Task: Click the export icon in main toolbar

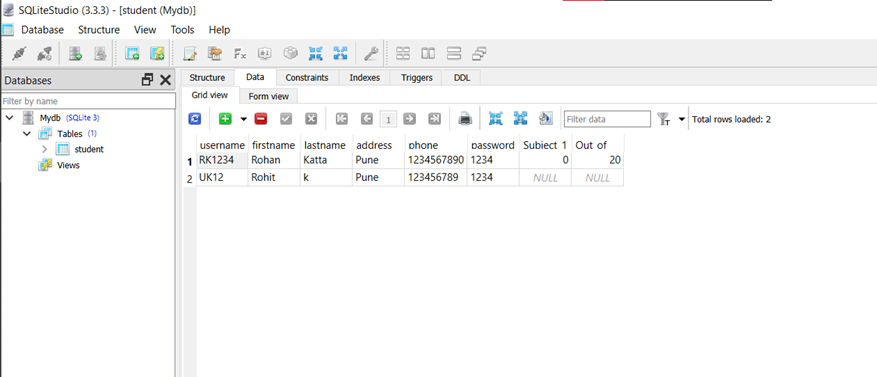Action: (x=340, y=54)
